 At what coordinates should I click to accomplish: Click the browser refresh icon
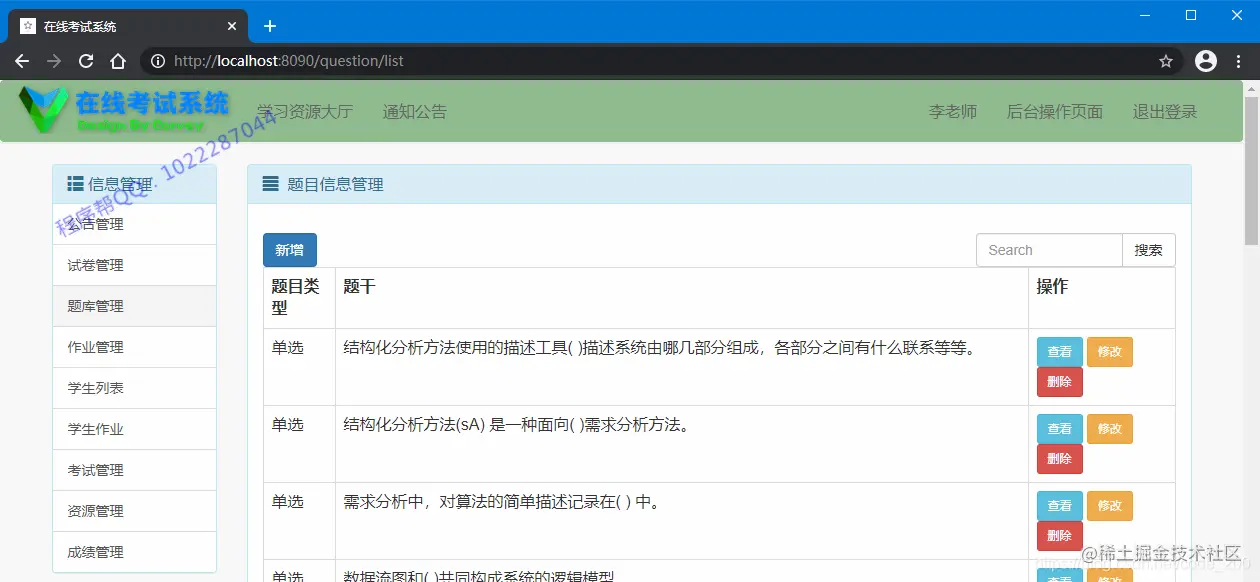(85, 60)
